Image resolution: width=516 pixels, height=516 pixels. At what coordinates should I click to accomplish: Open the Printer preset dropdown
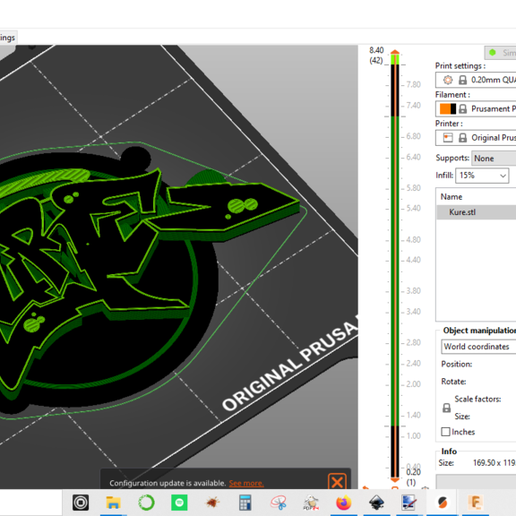476,138
